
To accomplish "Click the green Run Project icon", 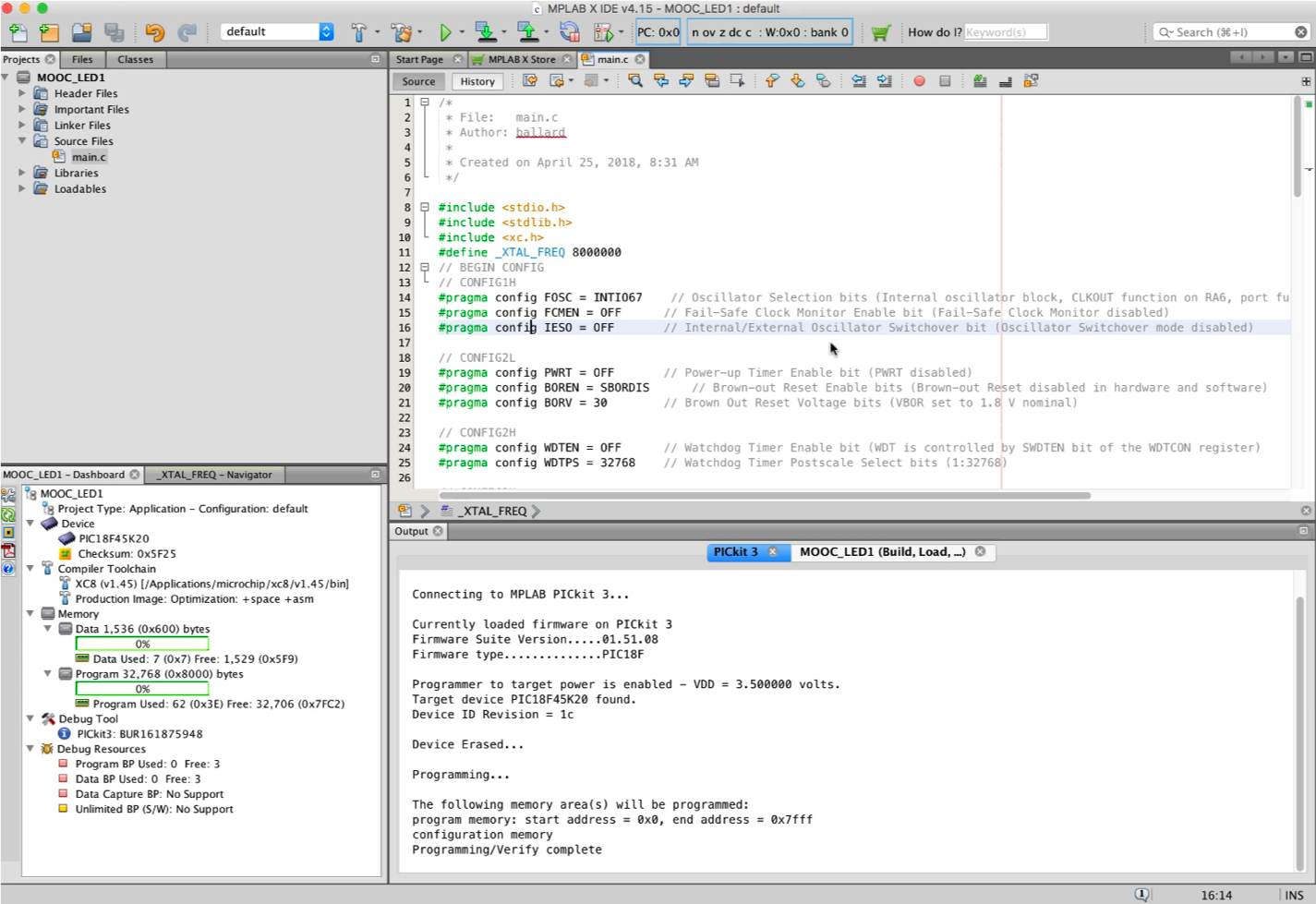I will click(445, 32).
